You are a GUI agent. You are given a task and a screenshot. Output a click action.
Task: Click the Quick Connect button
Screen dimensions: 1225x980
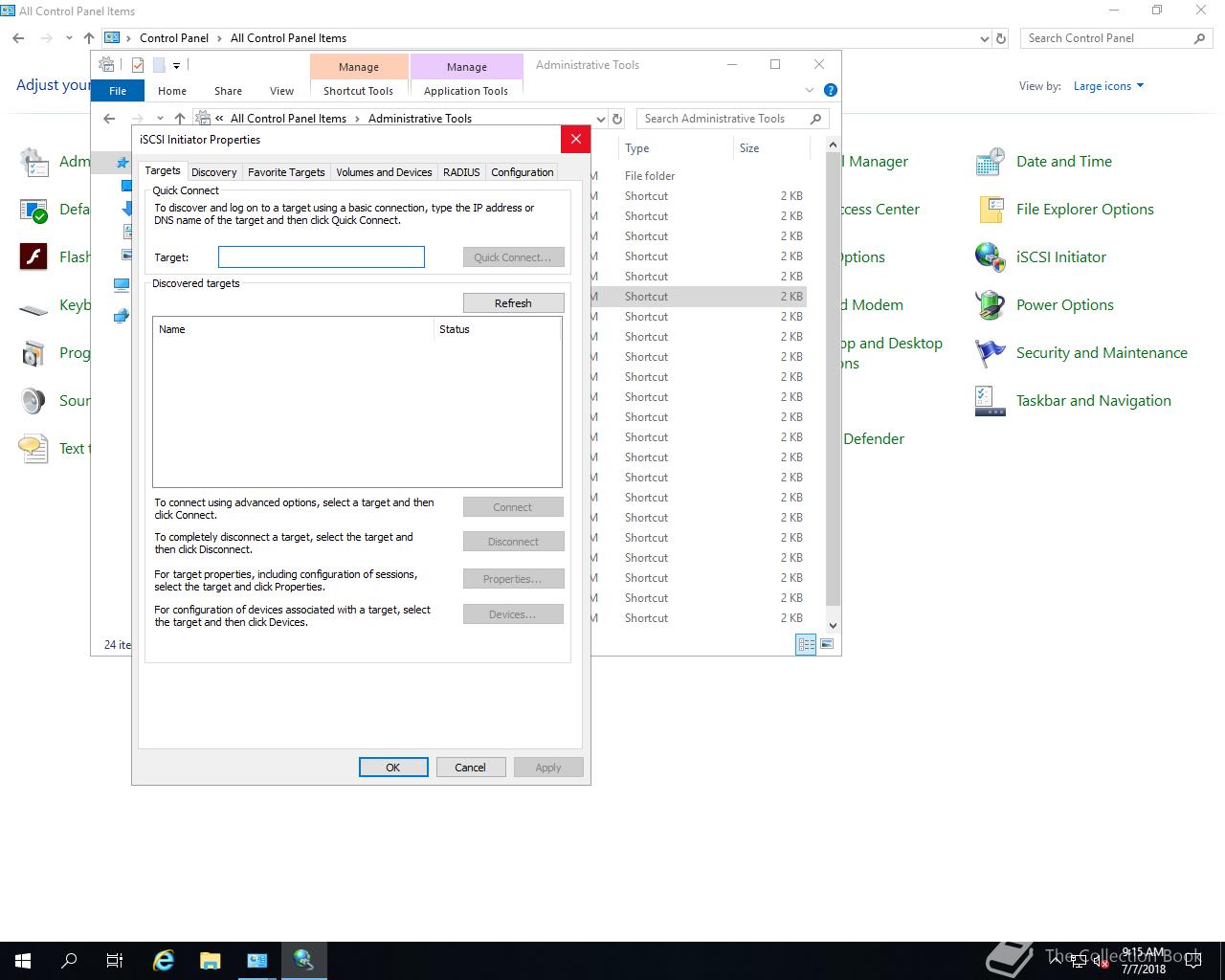(x=513, y=257)
